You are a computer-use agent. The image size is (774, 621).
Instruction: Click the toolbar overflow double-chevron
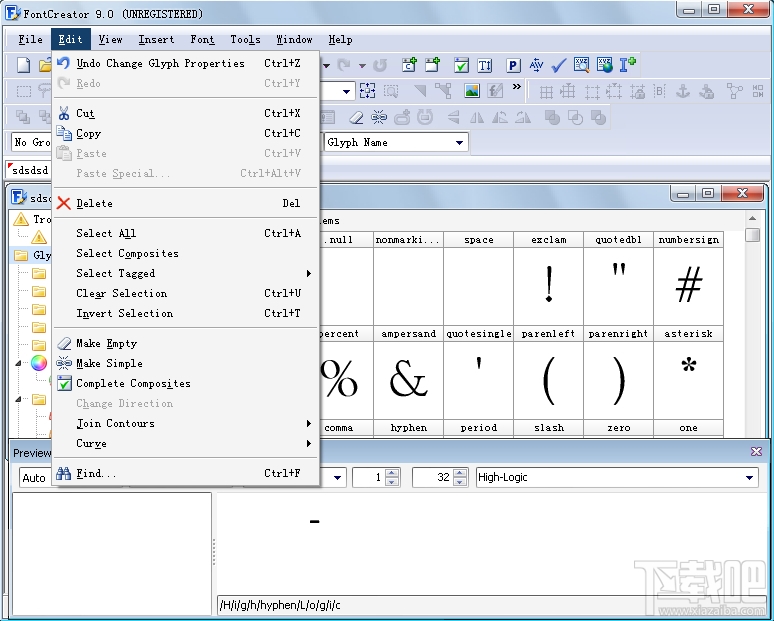[x=516, y=87]
